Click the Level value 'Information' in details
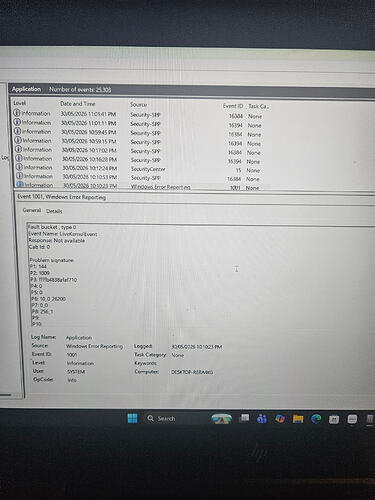The height and width of the screenshot is (500, 375). (x=80, y=363)
